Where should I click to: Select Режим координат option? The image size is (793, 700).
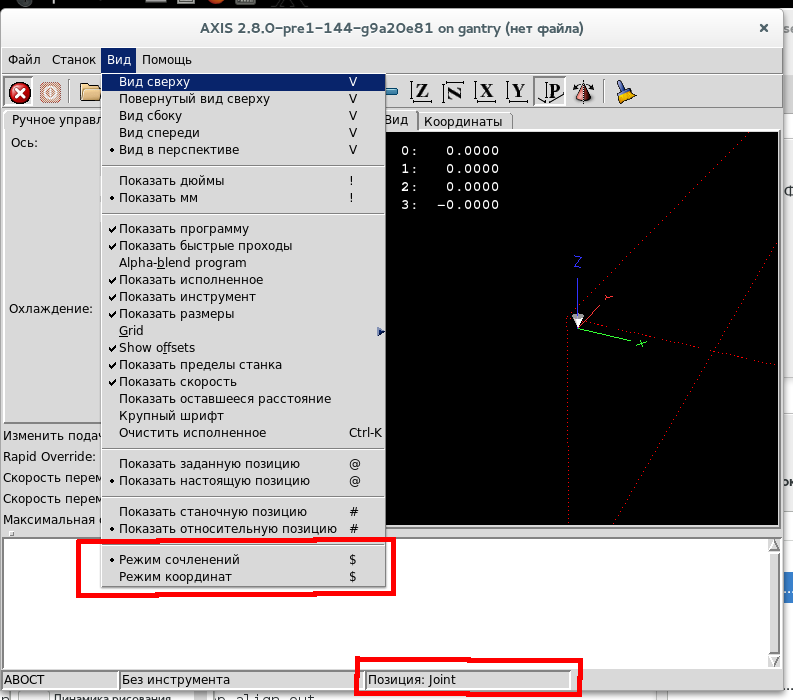pos(243,577)
